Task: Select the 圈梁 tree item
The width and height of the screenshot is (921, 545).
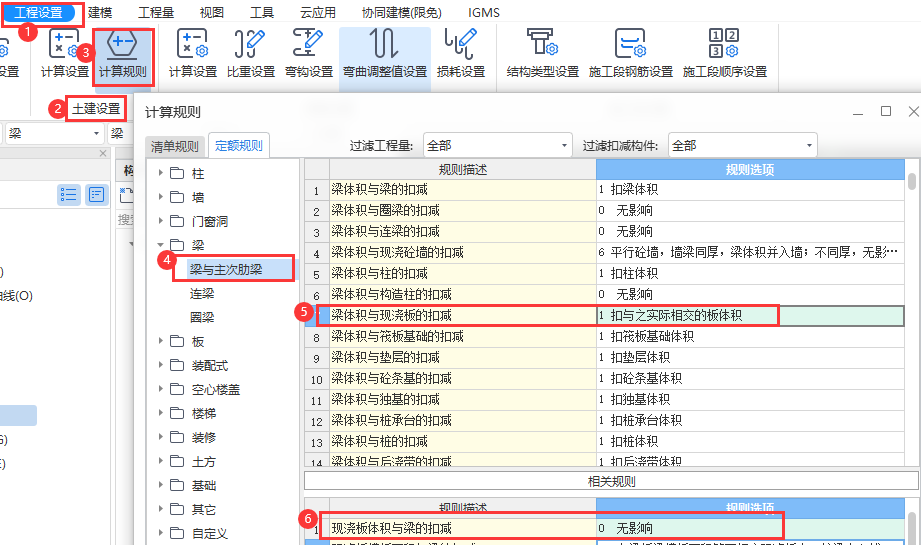Action: (202, 318)
